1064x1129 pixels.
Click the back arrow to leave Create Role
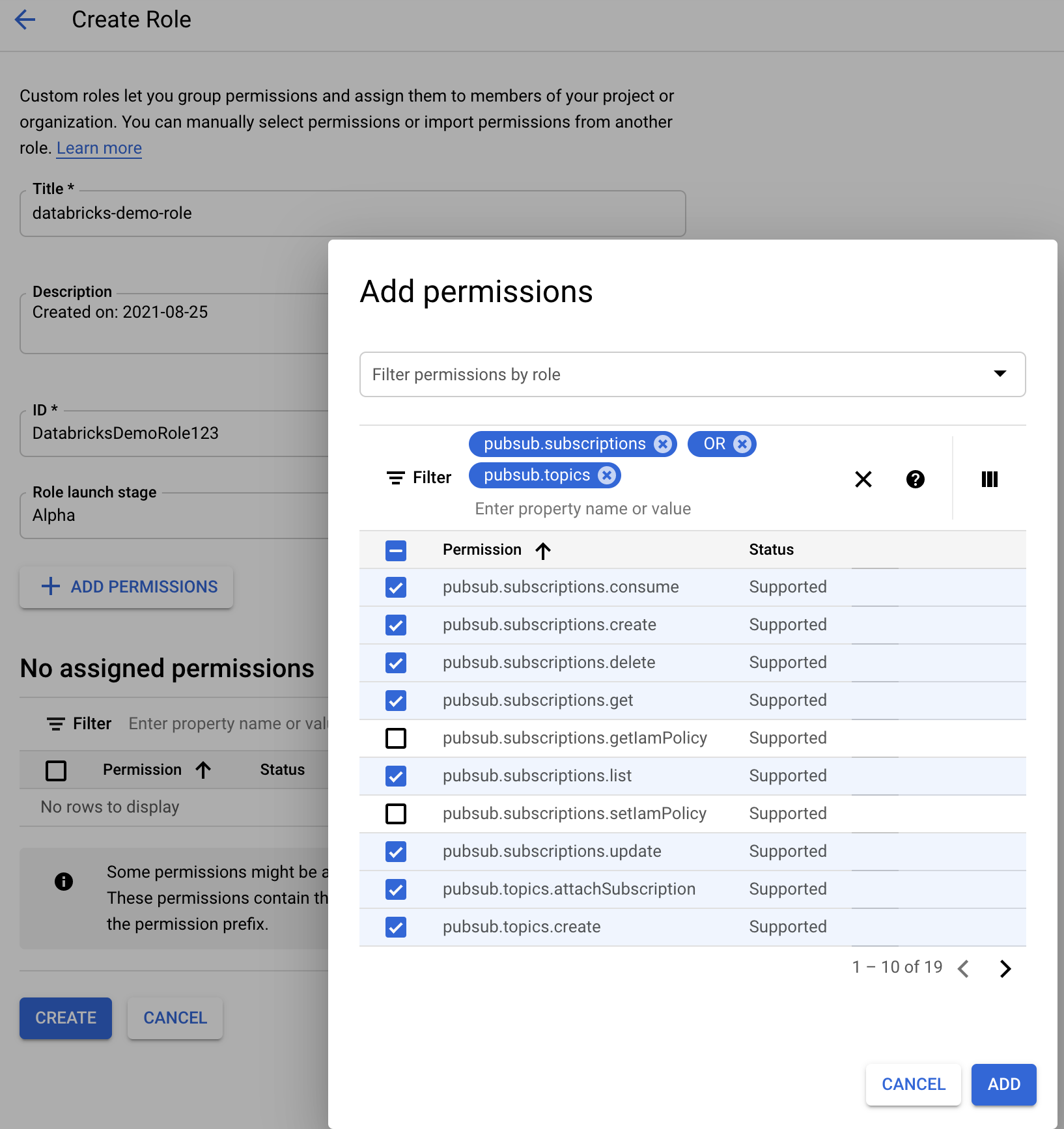pyautogui.click(x=25, y=20)
